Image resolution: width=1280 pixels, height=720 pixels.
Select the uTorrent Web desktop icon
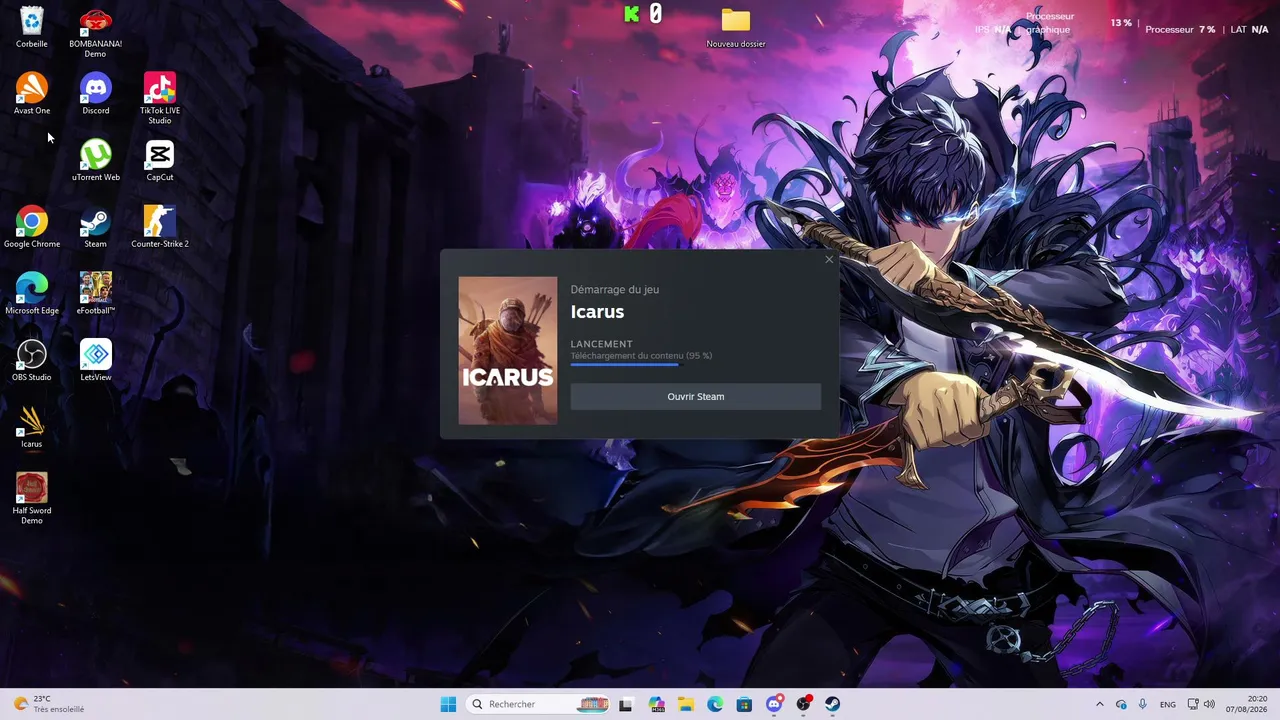[x=96, y=161]
